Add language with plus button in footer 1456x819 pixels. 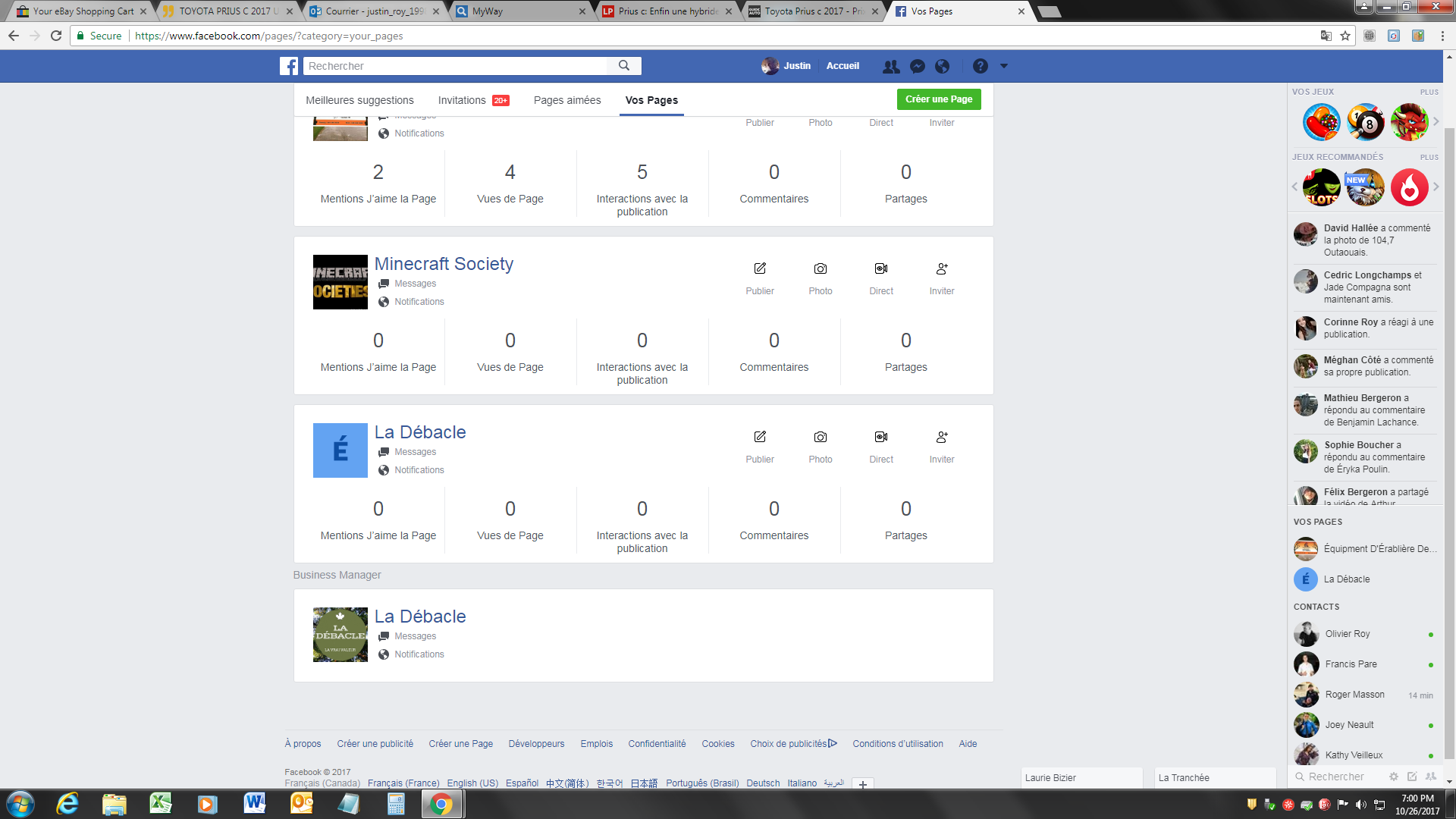click(x=863, y=784)
